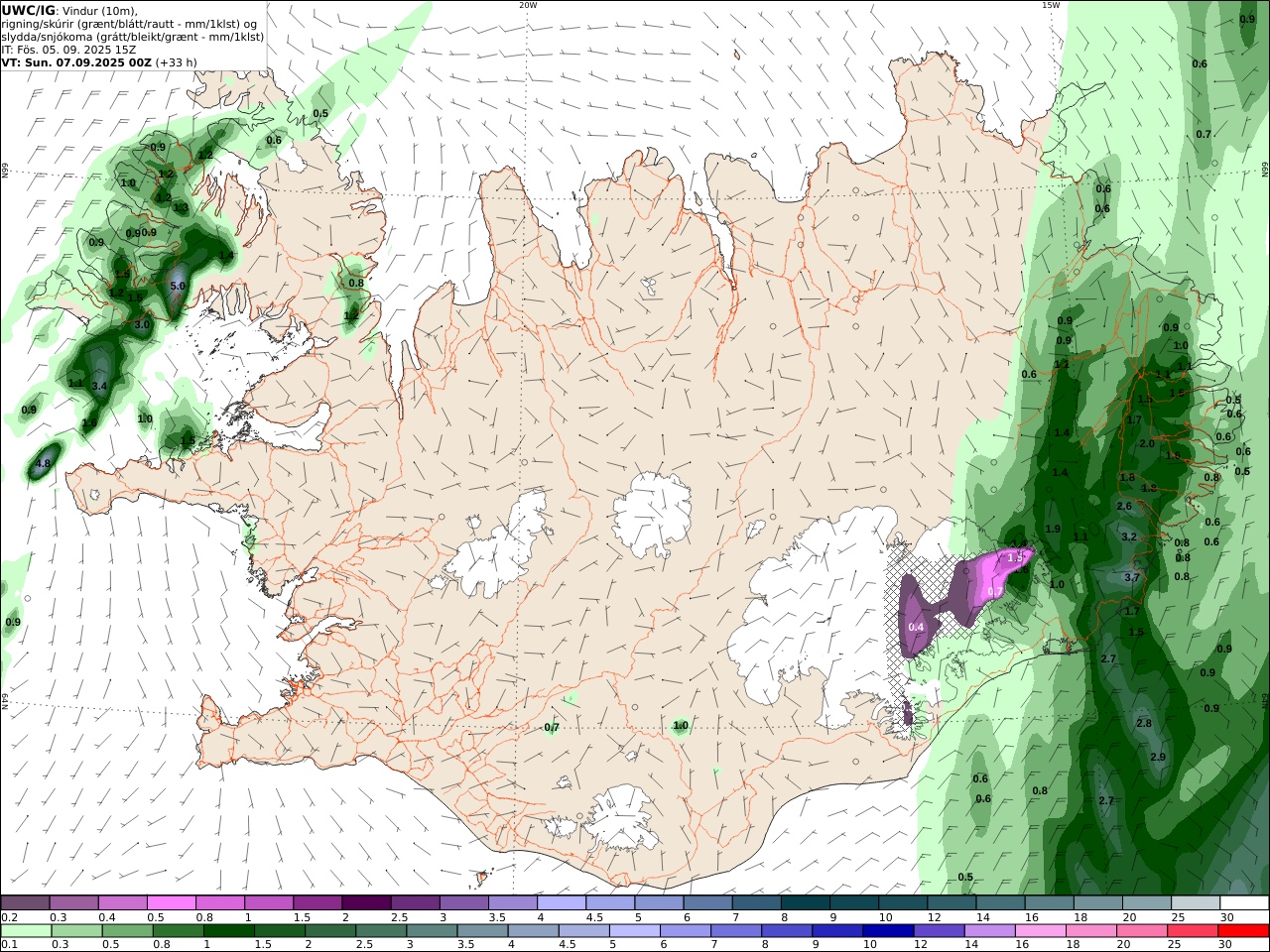The width and height of the screenshot is (1270, 952).
Task: Click the 2.0 rainfall value in the east
Action: (1147, 443)
